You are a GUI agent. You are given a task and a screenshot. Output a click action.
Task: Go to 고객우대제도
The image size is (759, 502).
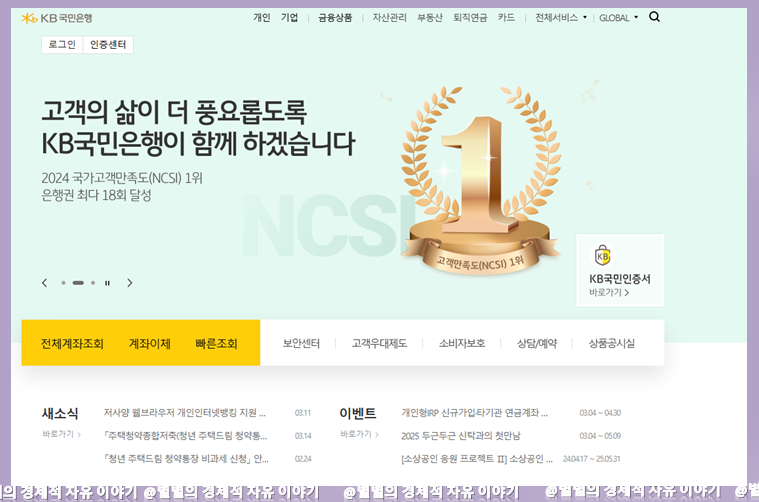[379, 343]
